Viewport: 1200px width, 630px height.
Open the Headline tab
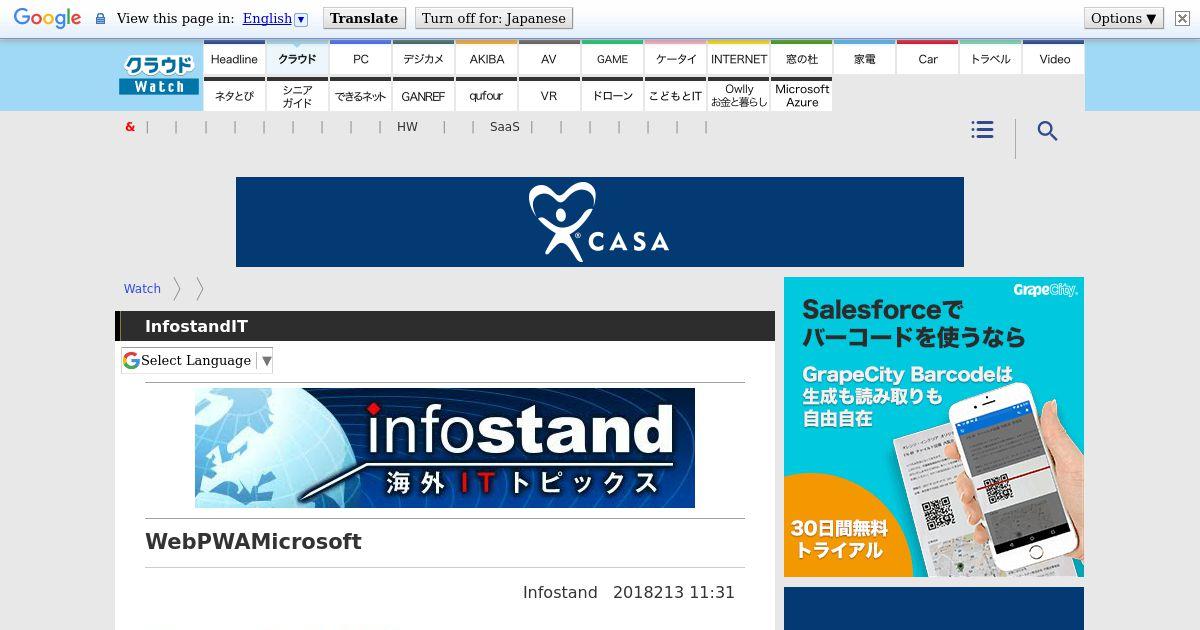click(234, 59)
